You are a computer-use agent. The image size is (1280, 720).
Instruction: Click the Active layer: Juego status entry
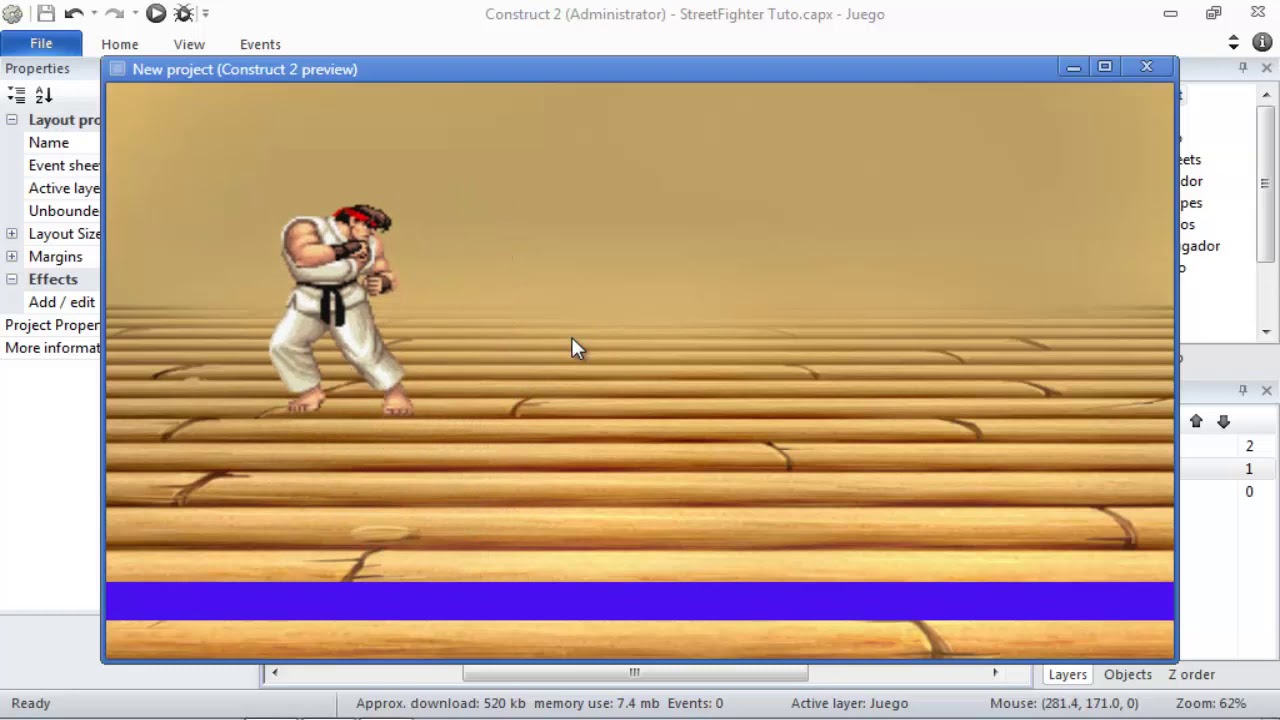click(x=849, y=704)
